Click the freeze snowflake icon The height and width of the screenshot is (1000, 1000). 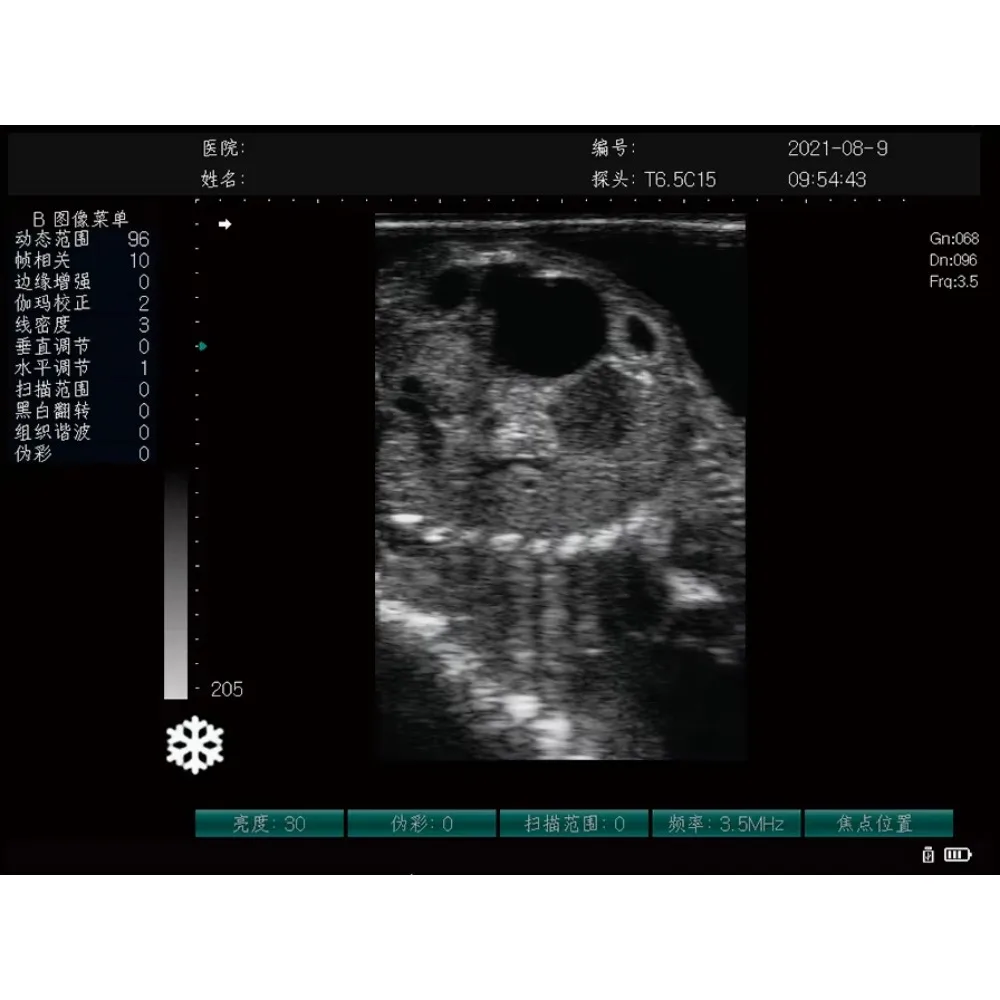(x=195, y=745)
